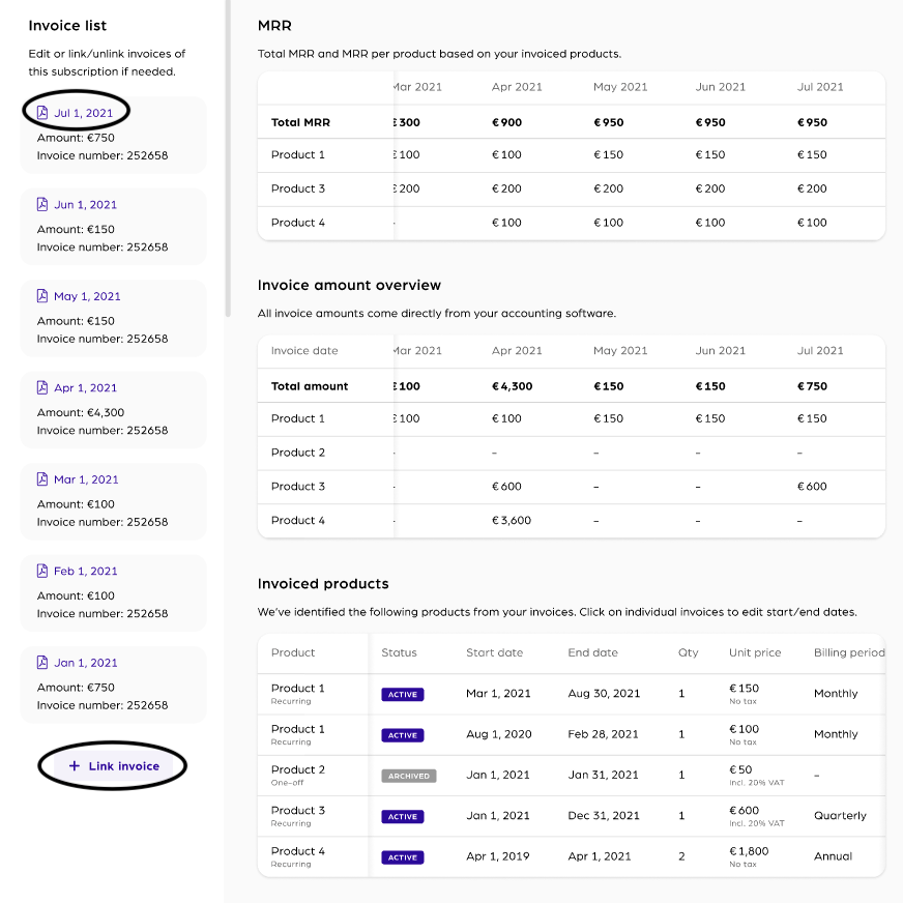Click the Unit price column header
The width and height of the screenshot is (904, 904).
click(x=755, y=653)
